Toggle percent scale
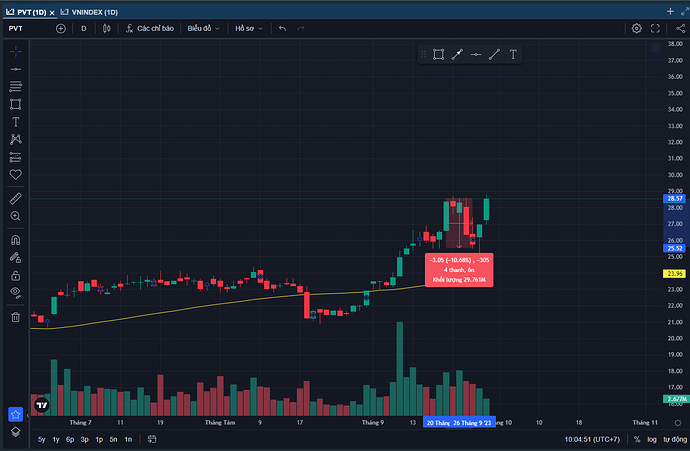Viewport: 690px width, 451px height. point(637,439)
